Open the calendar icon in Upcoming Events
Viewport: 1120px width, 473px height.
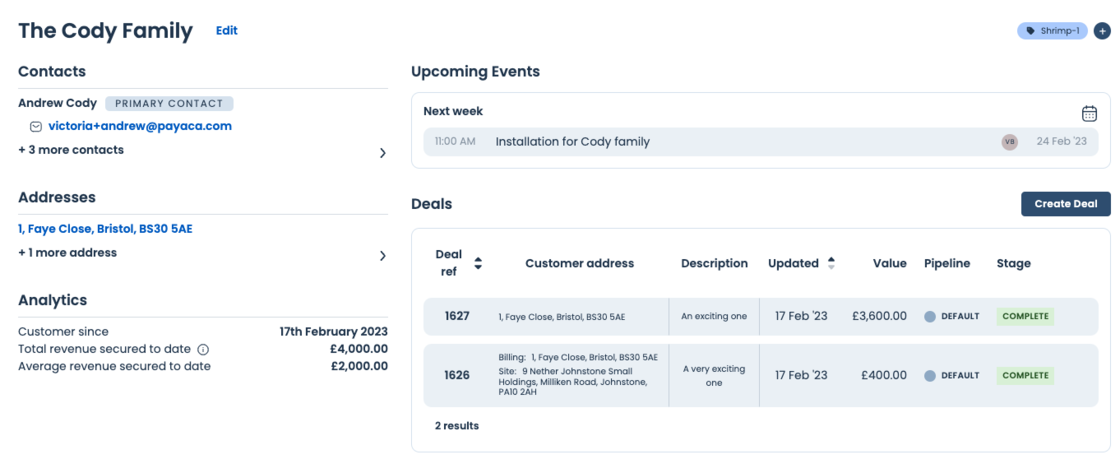(x=1089, y=113)
